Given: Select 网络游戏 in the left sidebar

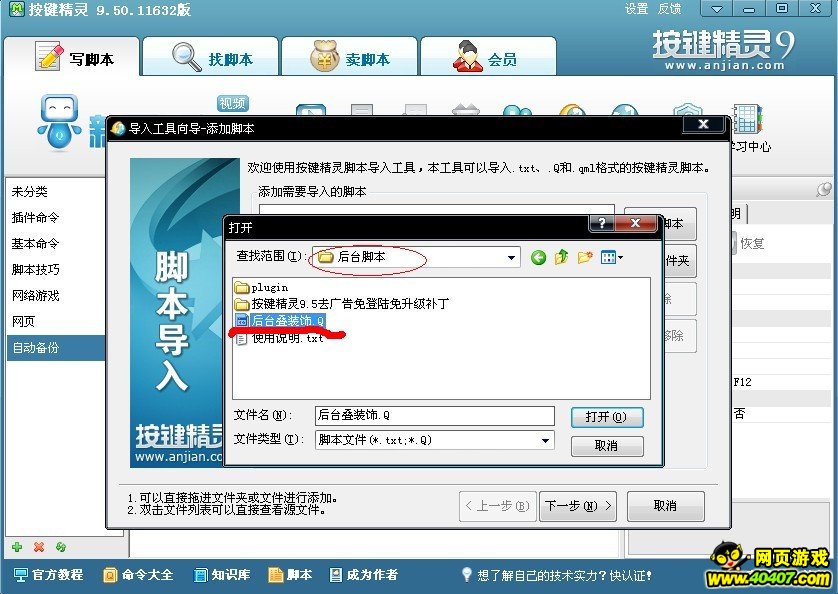Looking at the screenshot, I should tap(56, 296).
